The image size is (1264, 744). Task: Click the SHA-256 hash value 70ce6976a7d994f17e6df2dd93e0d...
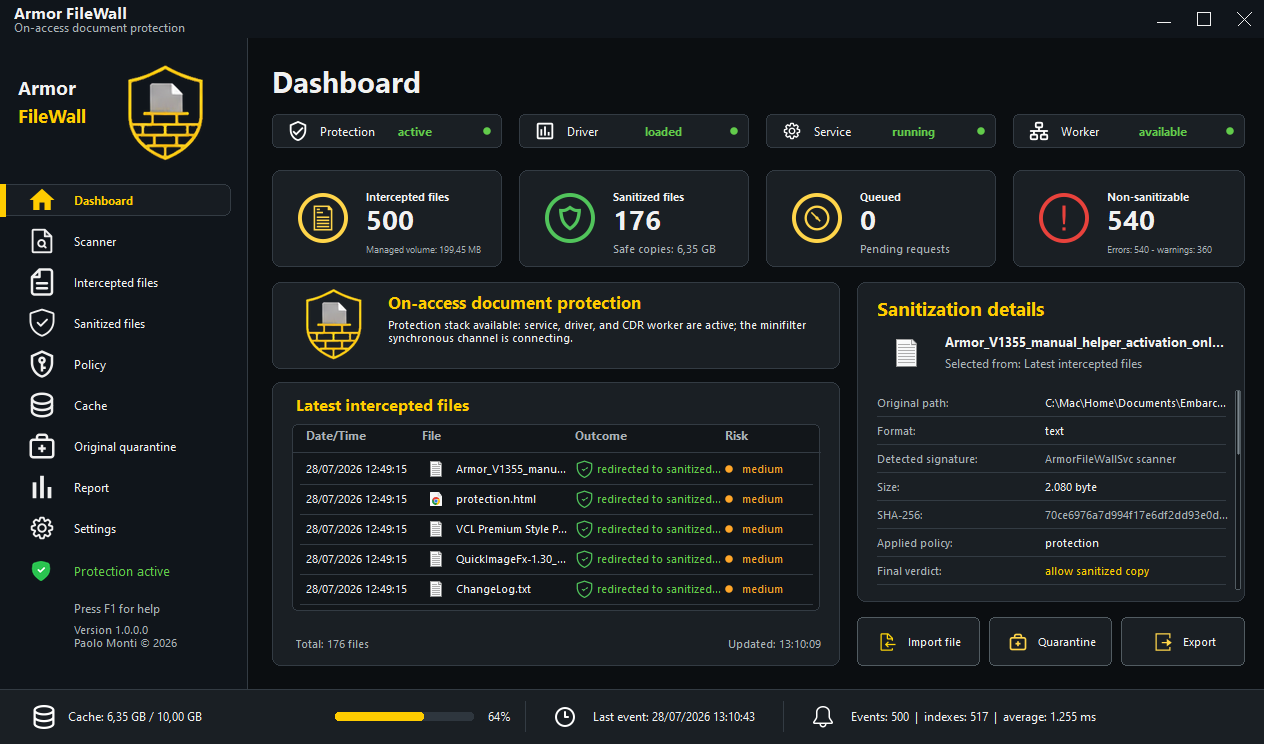tap(1136, 515)
